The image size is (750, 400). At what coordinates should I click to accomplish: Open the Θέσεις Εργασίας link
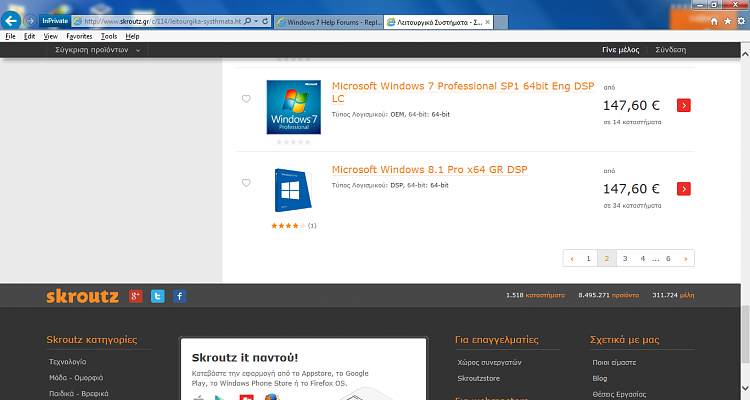coord(619,394)
